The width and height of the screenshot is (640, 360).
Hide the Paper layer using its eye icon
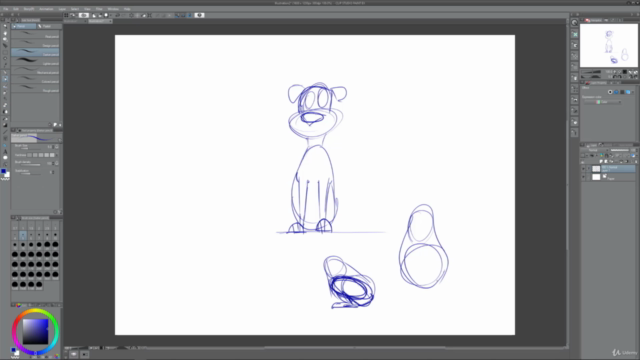[583, 177]
